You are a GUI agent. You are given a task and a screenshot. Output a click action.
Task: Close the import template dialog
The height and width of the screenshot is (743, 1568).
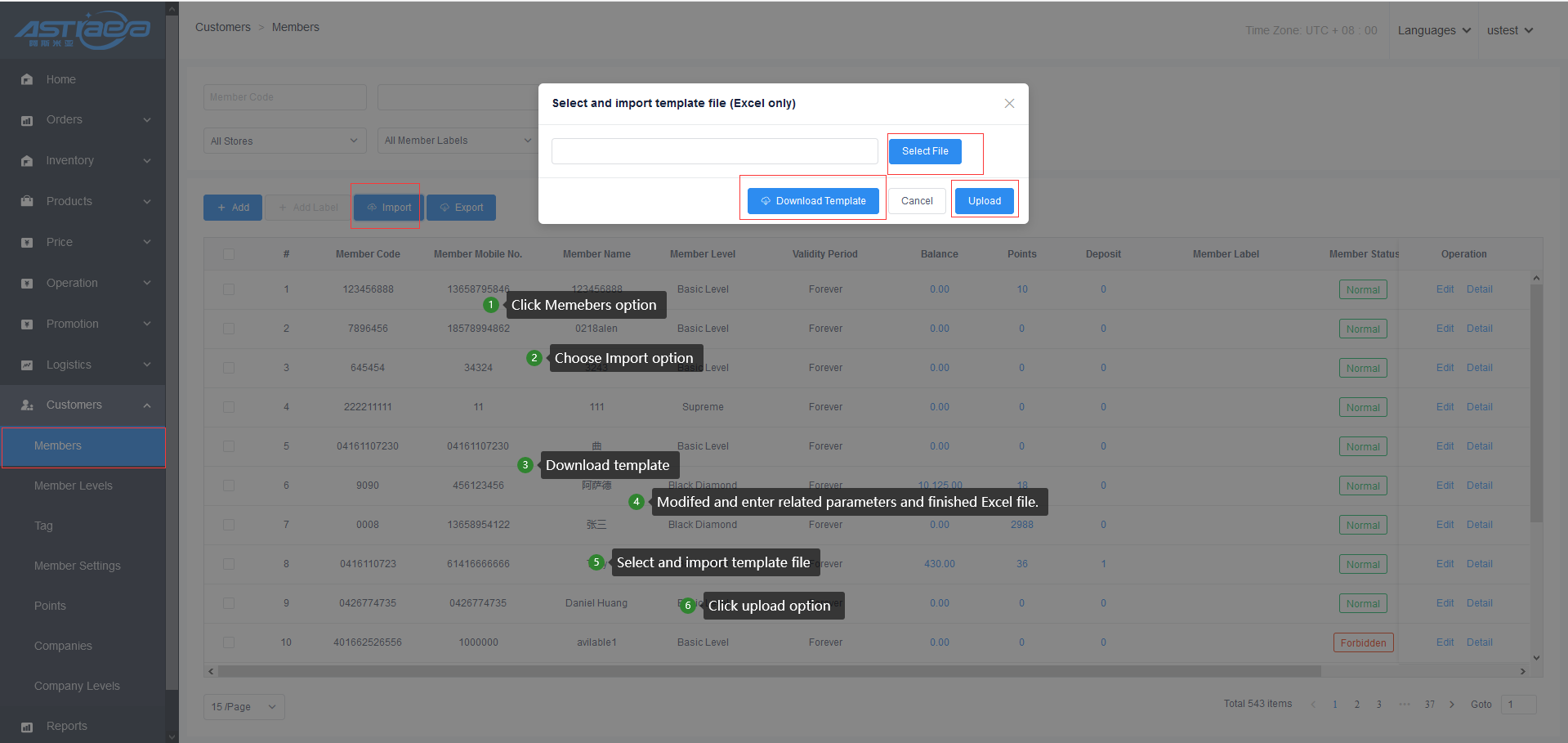pyautogui.click(x=1009, y=103)
